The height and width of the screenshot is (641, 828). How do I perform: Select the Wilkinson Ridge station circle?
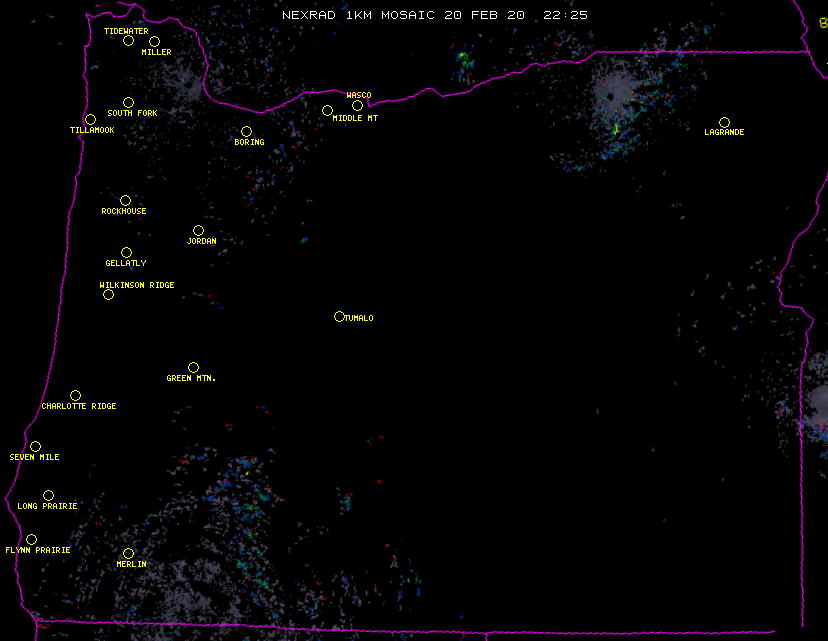pos(108,294)
